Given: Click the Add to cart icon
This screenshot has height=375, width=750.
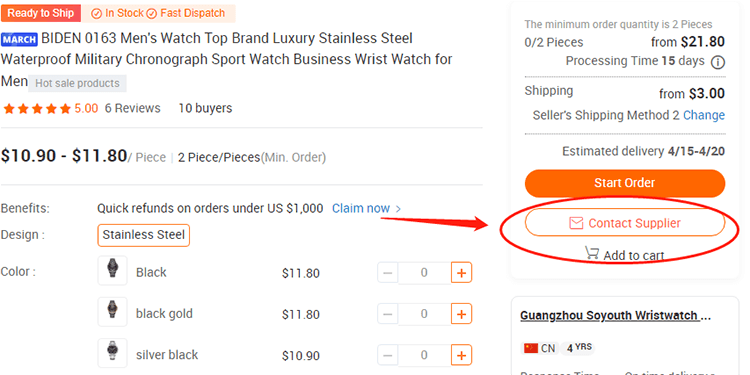Looking at the screenshot, I should pyautogui.click(x=592, y=253).
